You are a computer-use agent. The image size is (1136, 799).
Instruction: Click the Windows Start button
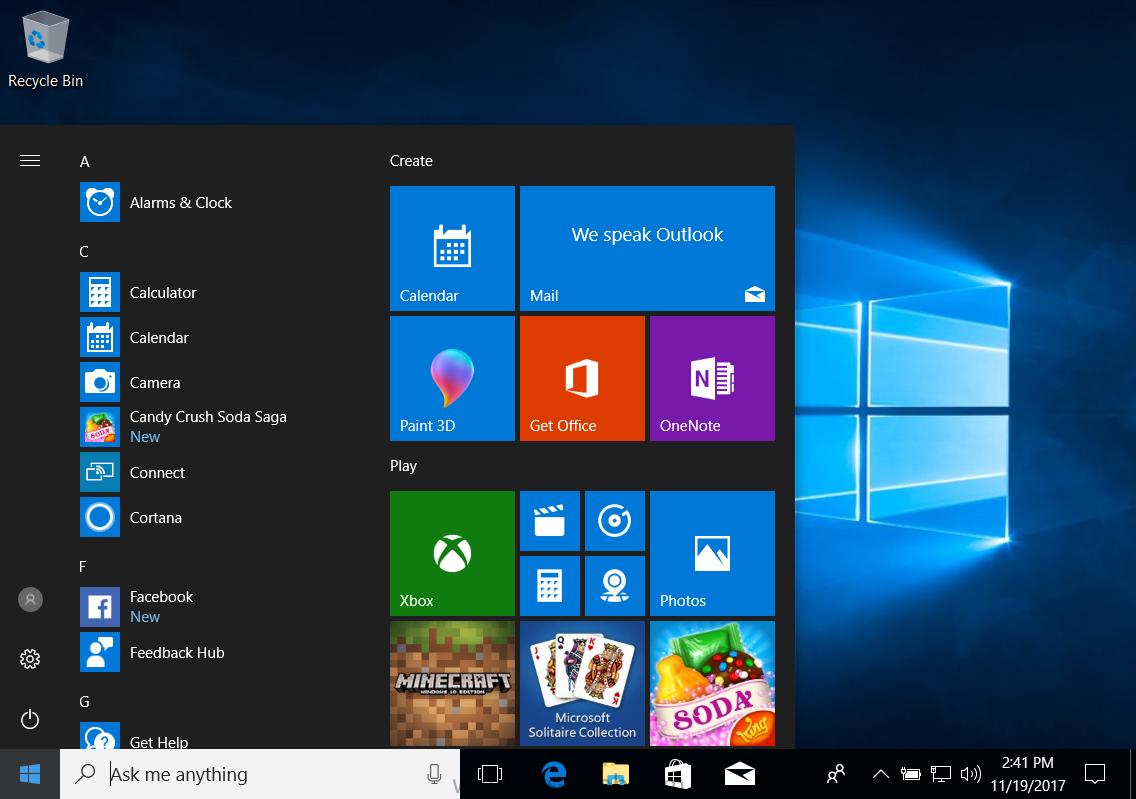tap(30, 774)
